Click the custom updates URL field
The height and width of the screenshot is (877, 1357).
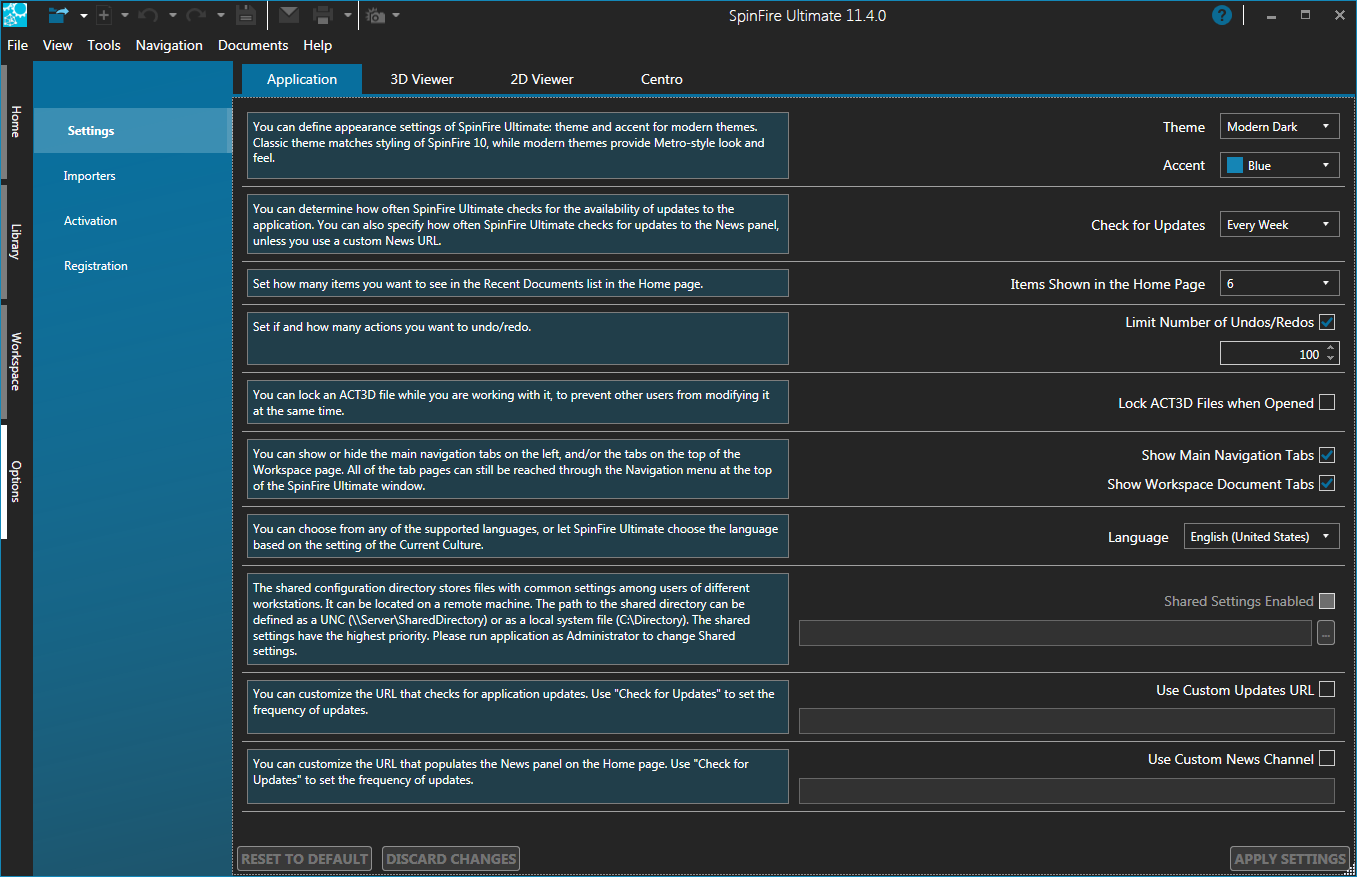1067,721
